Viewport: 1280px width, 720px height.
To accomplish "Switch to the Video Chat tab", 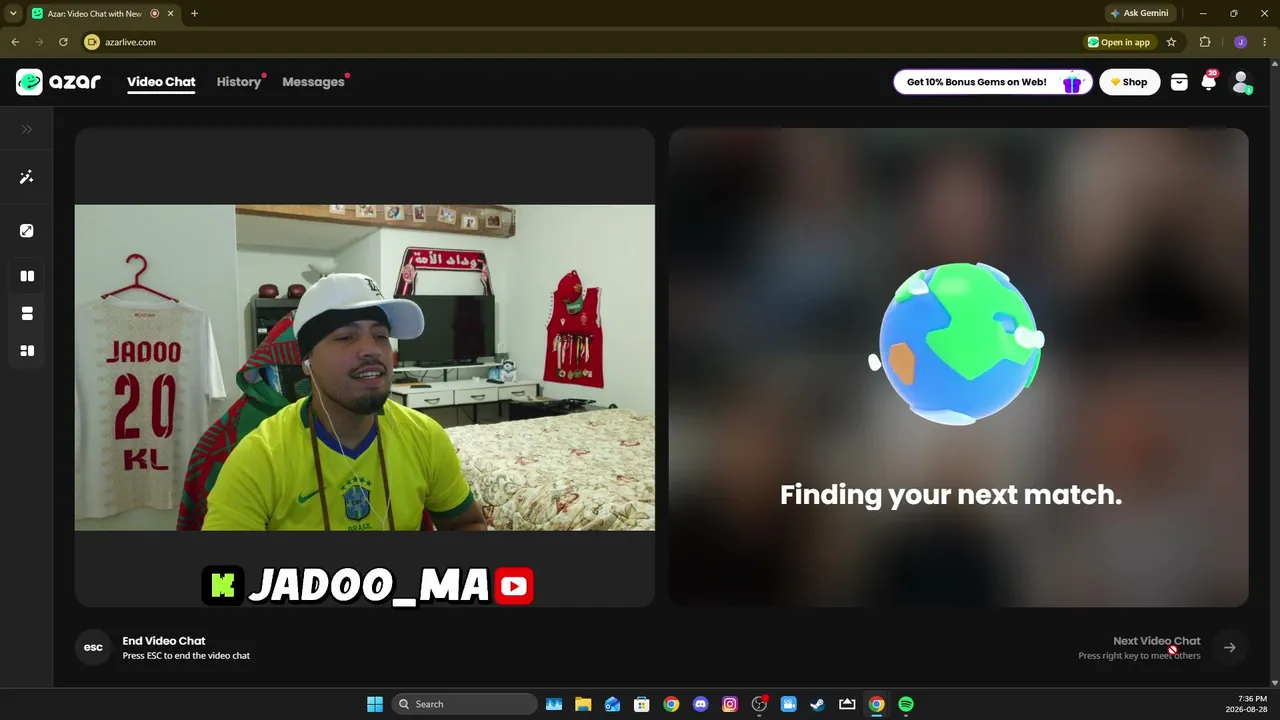I will pyautogui.click(x=161, y=82).
